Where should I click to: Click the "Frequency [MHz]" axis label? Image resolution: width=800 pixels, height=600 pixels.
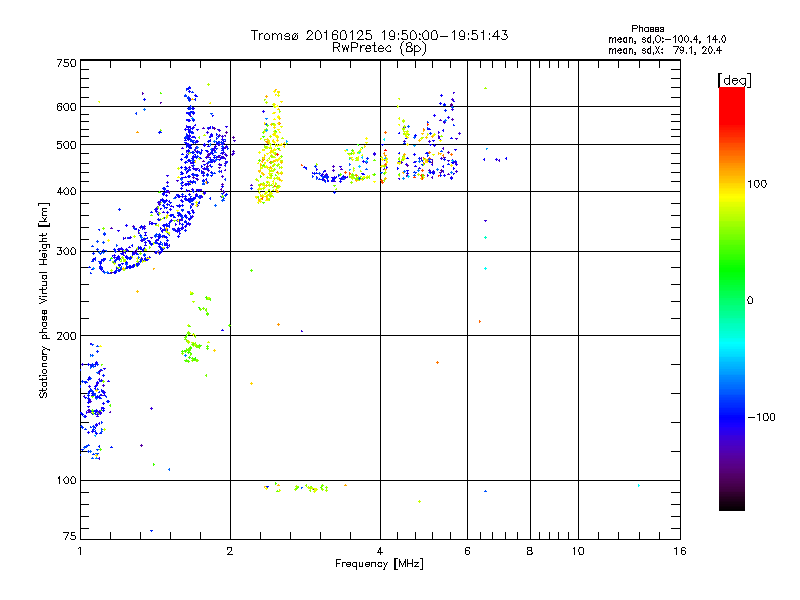coord(379,564)
